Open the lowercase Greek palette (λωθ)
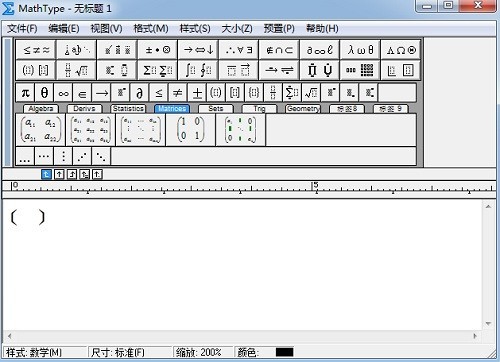The height and width of the screenshot is (362, 500). (360, 50)
